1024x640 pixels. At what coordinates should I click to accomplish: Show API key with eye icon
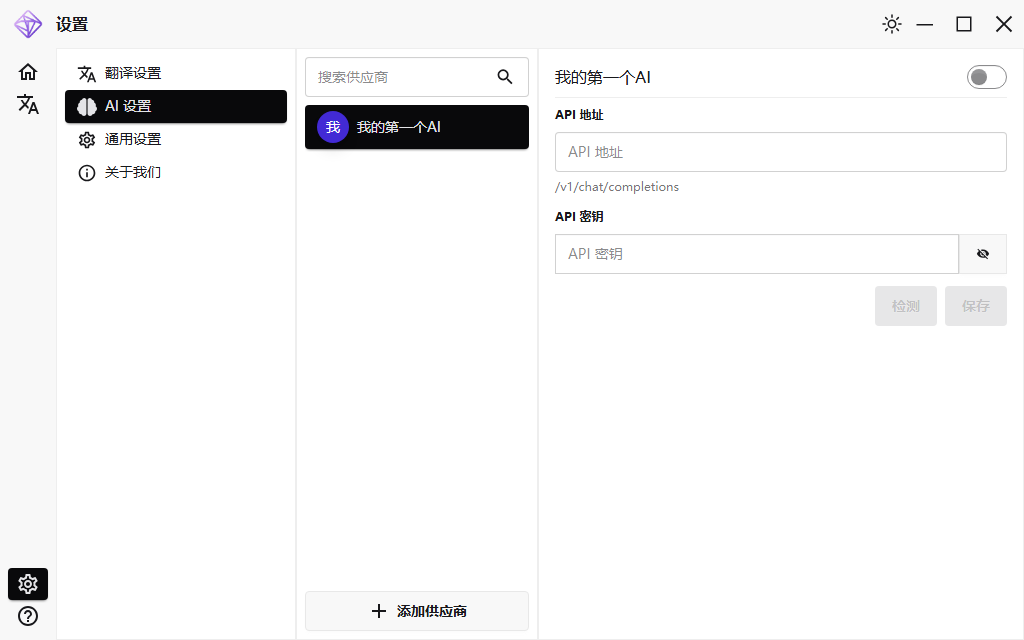pos(982,254)
